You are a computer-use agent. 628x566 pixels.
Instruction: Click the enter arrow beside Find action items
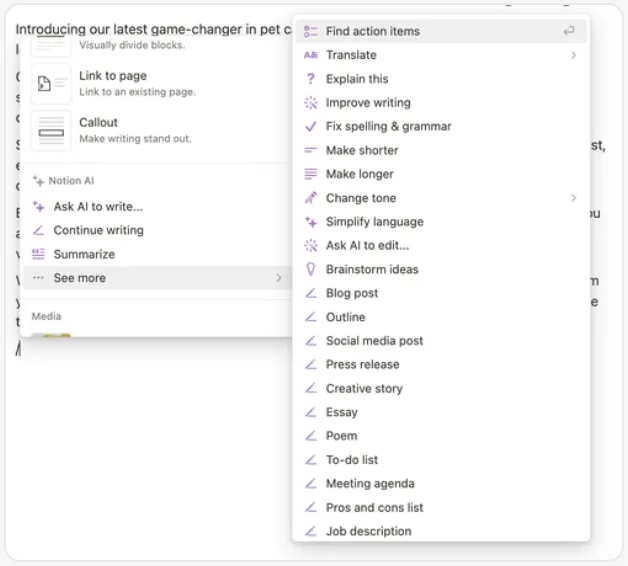click(569, 31)
